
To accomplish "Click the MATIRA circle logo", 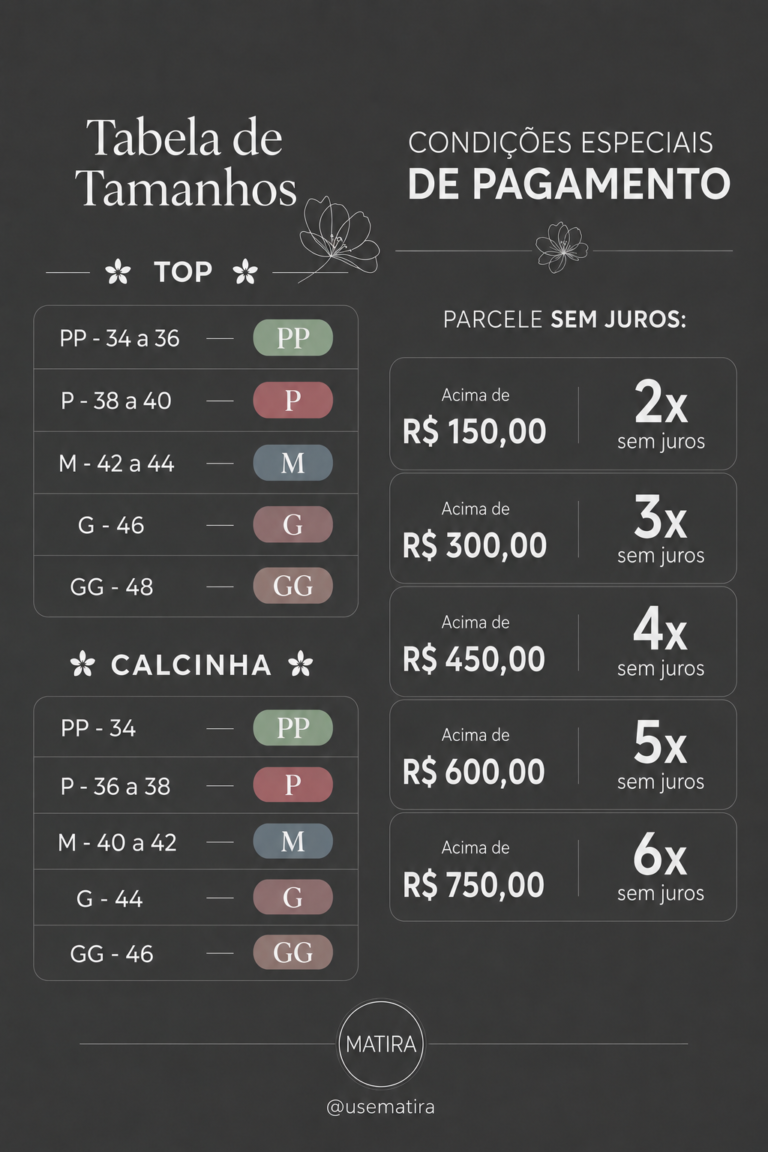I will [381, 1043].
